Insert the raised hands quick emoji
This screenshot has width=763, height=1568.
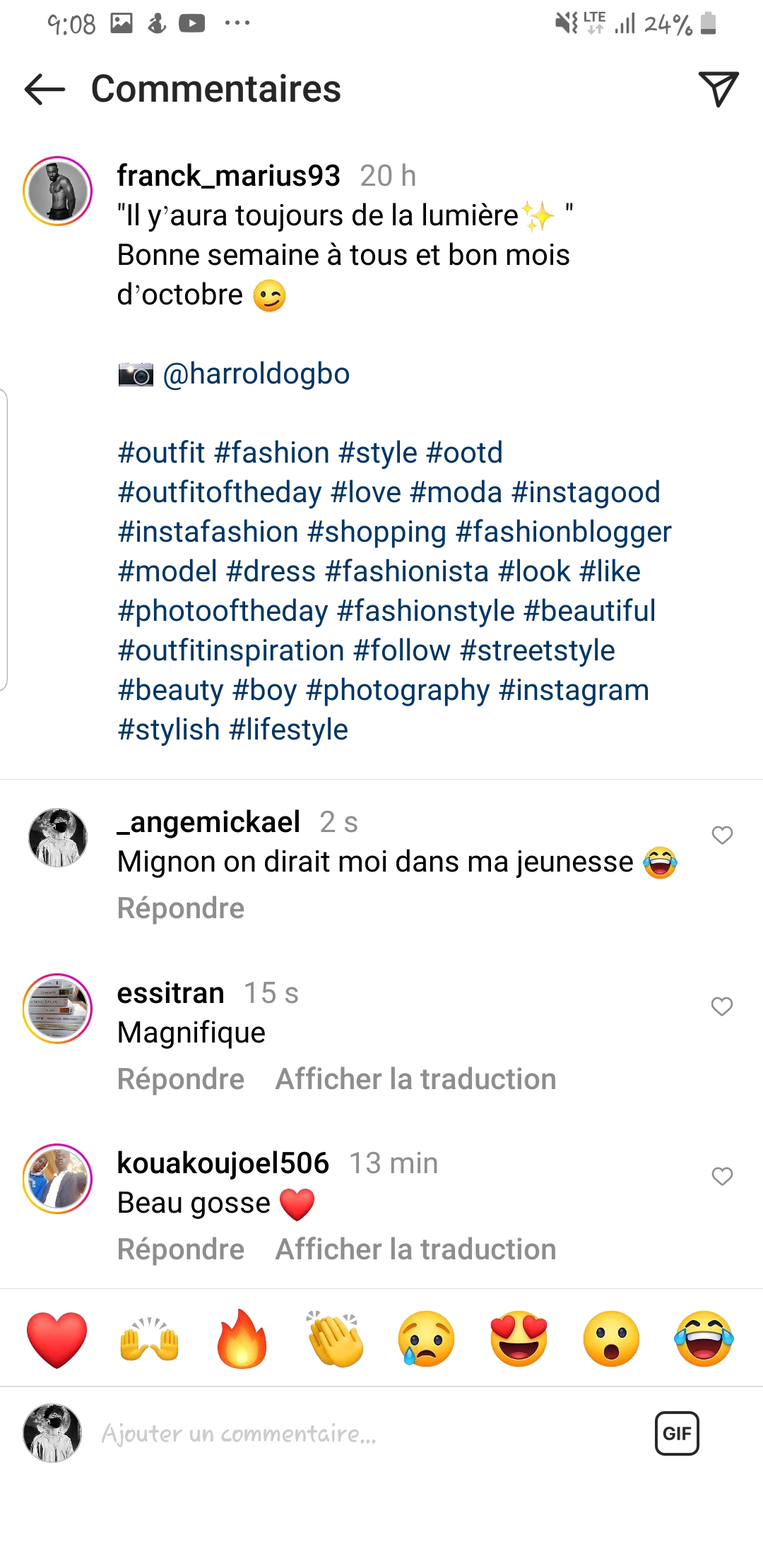(149, 1339)
